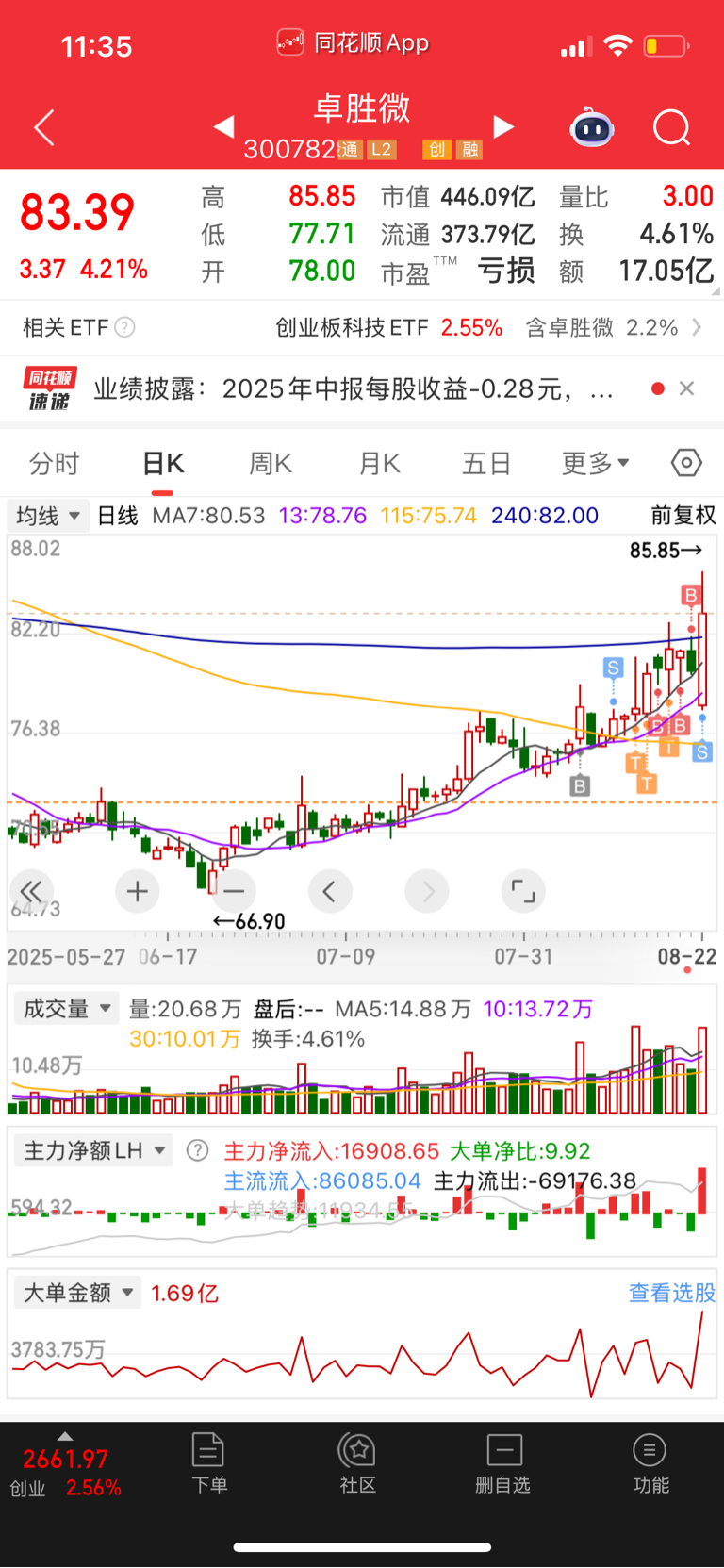Switch to the next stock with right triangle
The image size is (724, 1568).
point(504,126)
